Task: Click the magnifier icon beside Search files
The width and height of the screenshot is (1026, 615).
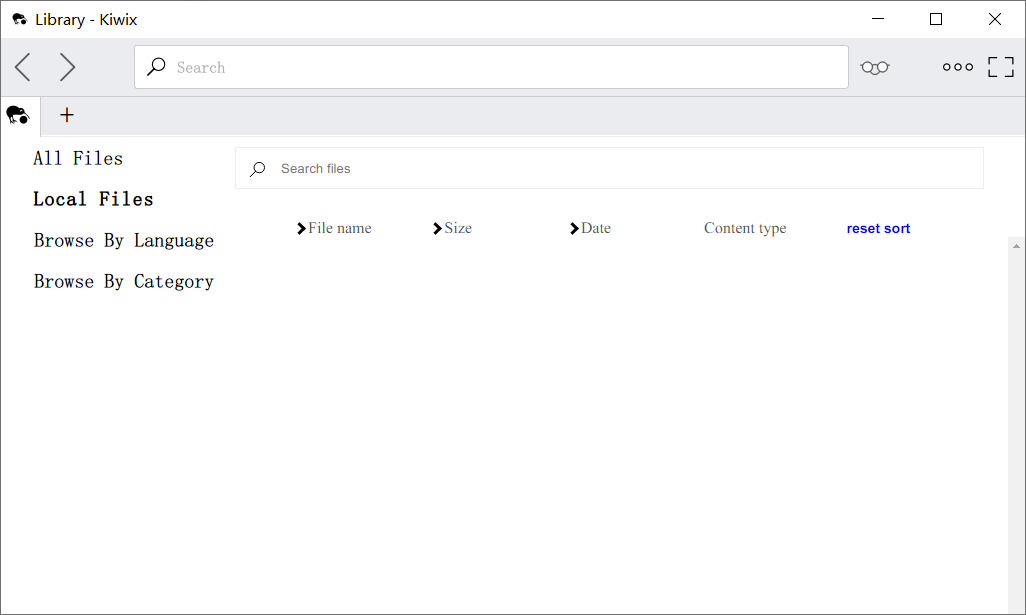Action: coord(258,169)
